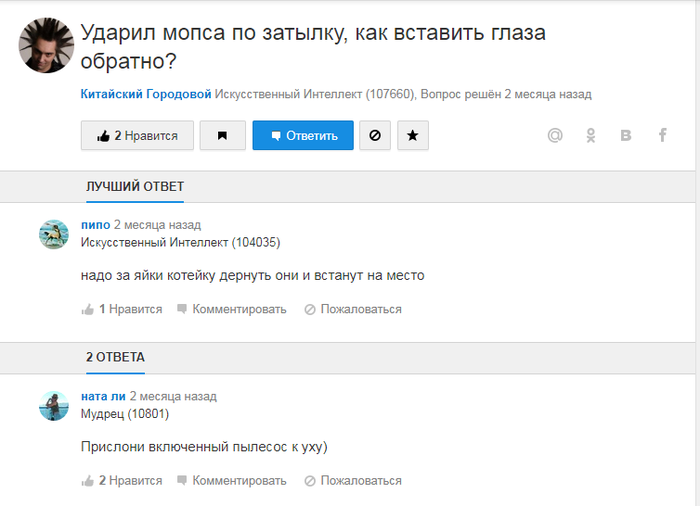Click the block circle icon button
The image size is (700, 506).
pyautogui.click(x=375, y=136)
